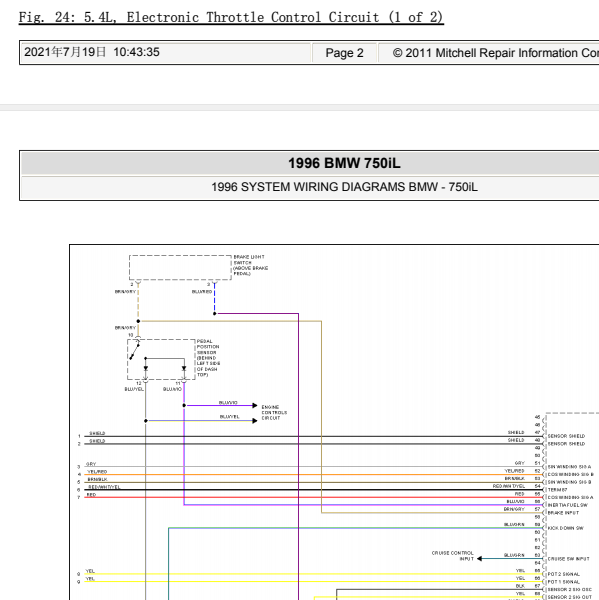
Task: Click the Brake Light Switch dashed box
Action: 180,267
